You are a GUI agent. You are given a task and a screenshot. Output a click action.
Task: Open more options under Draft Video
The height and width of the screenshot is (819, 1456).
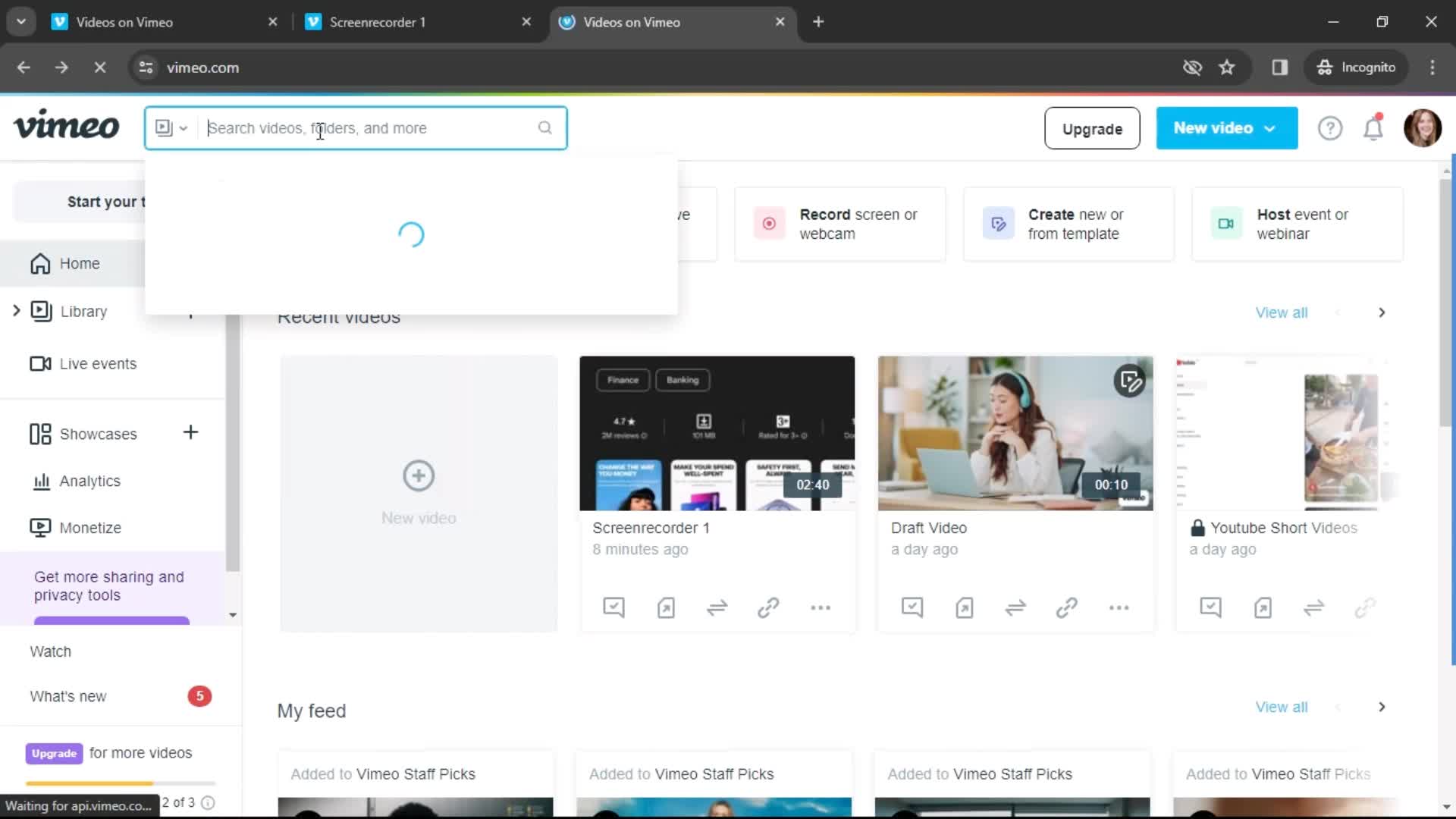[1119, 607]
